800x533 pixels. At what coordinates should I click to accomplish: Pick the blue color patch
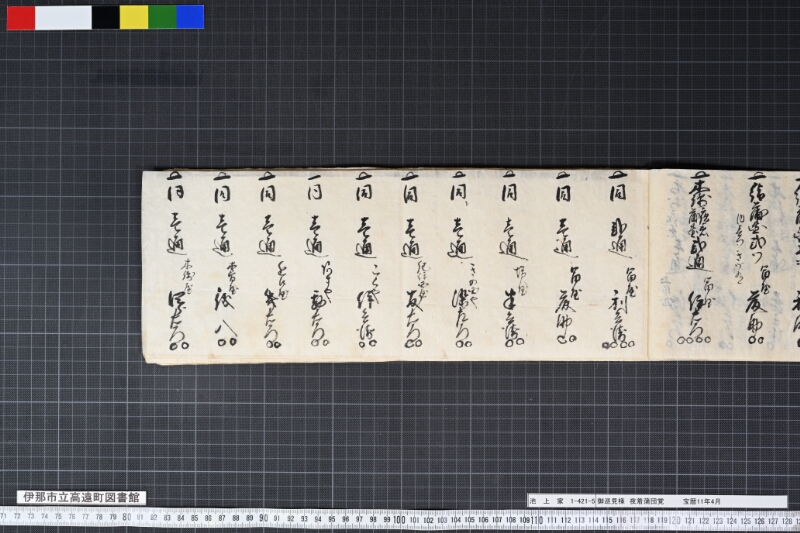[190, 17]
